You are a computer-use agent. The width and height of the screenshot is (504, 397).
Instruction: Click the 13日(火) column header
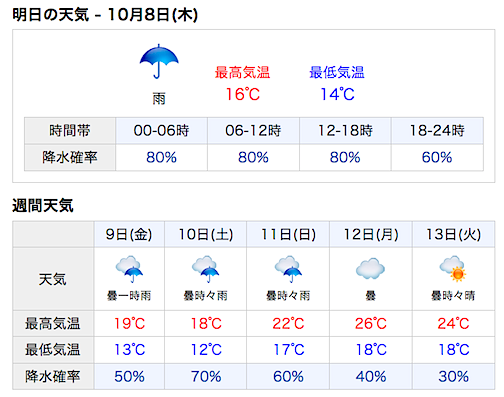pyautogui.click(x=453, y=234)
